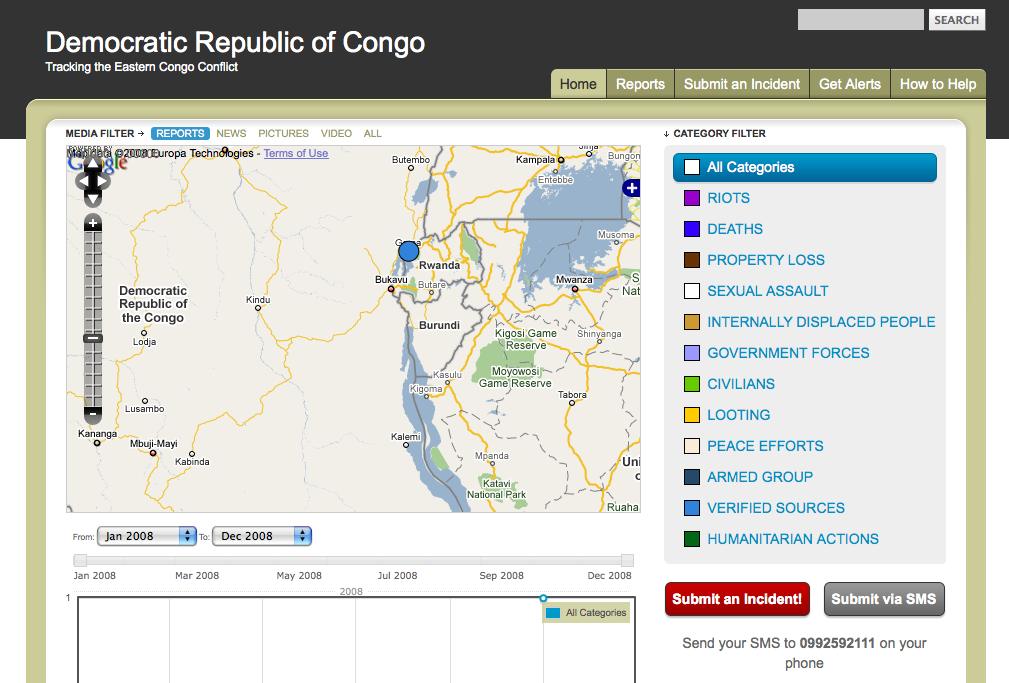1009x683 pixels.
Task: Click the right timeline range handle
Action: 627,560
